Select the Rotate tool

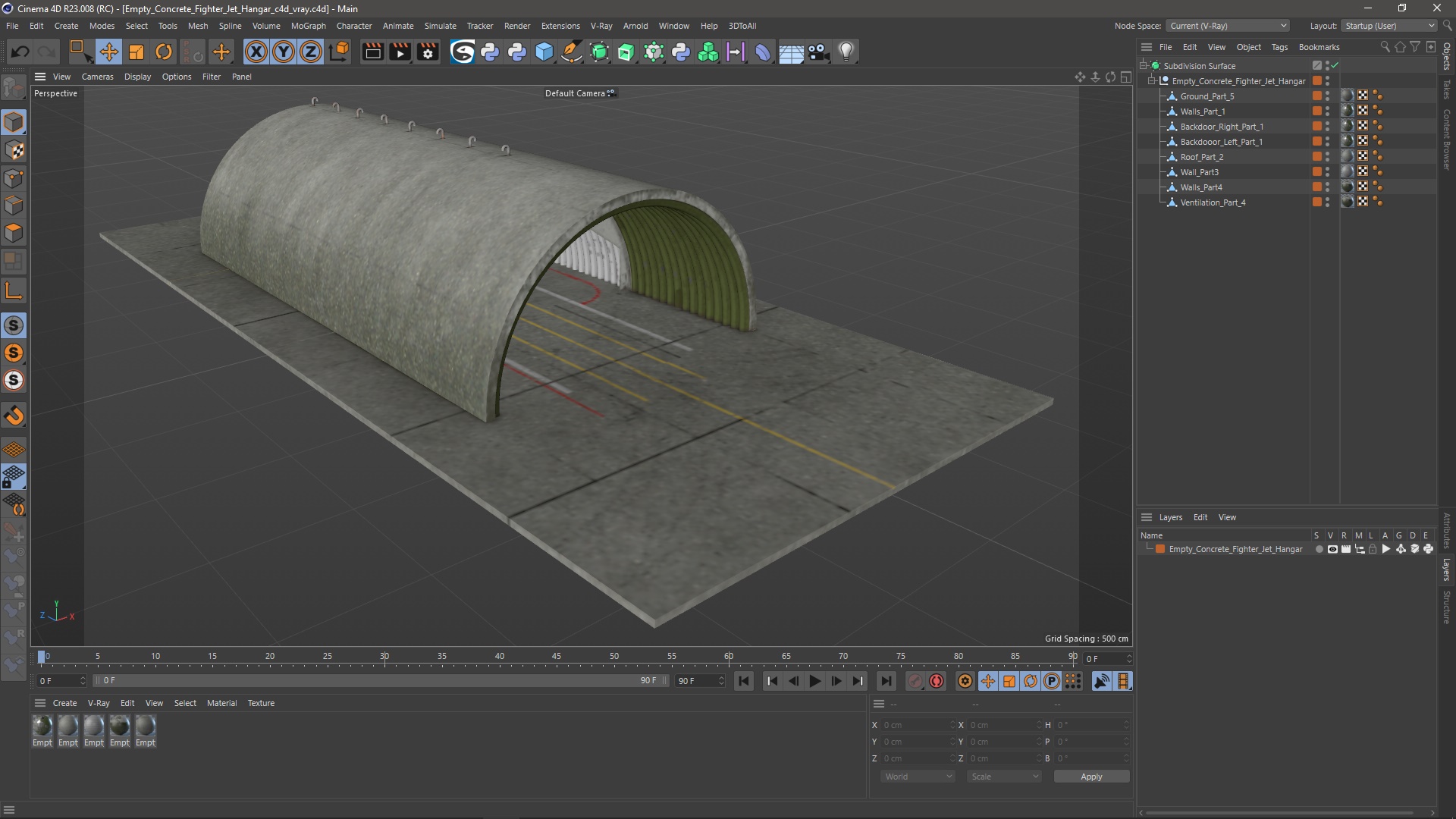pos(164,52)
